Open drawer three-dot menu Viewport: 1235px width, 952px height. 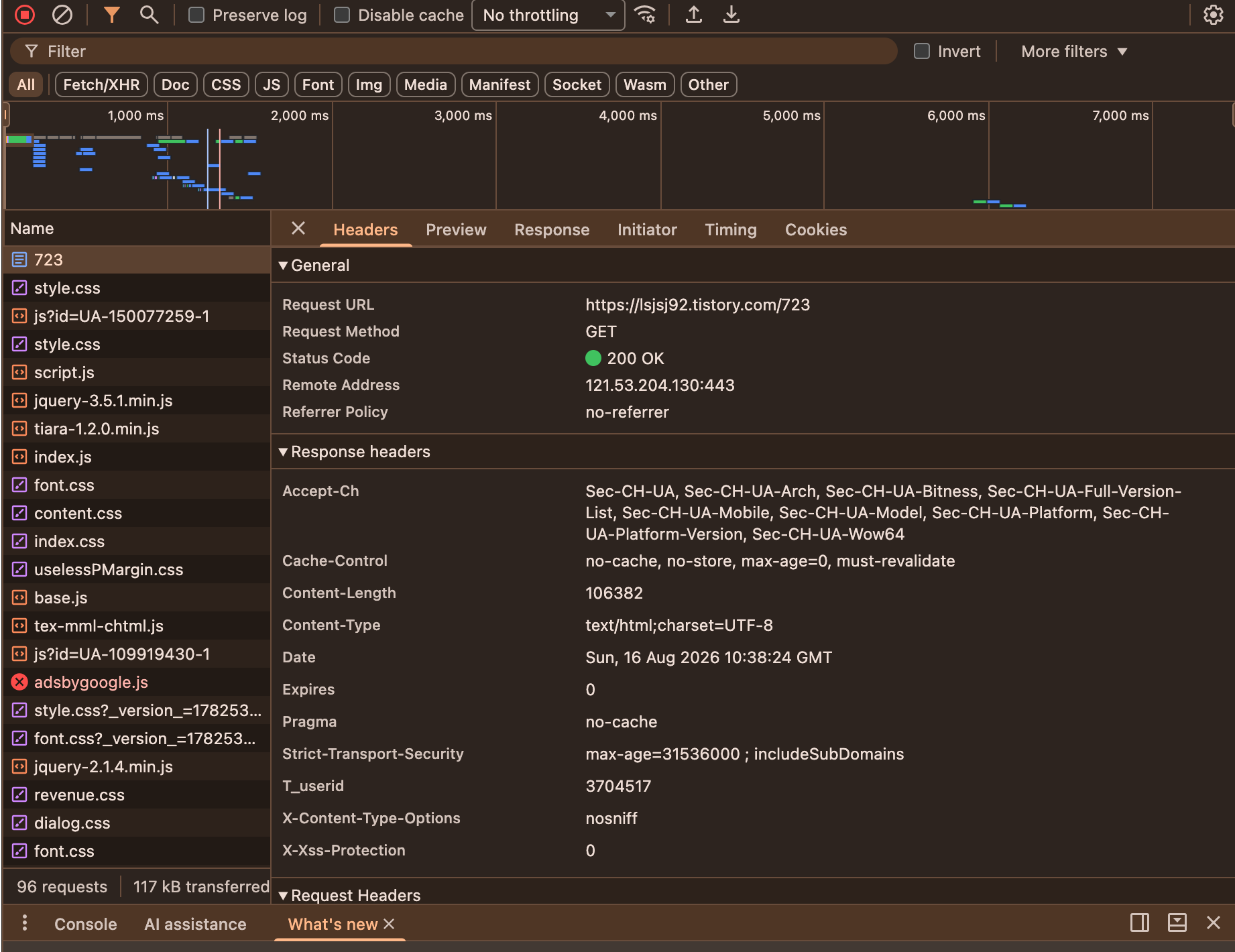point(25,923)
